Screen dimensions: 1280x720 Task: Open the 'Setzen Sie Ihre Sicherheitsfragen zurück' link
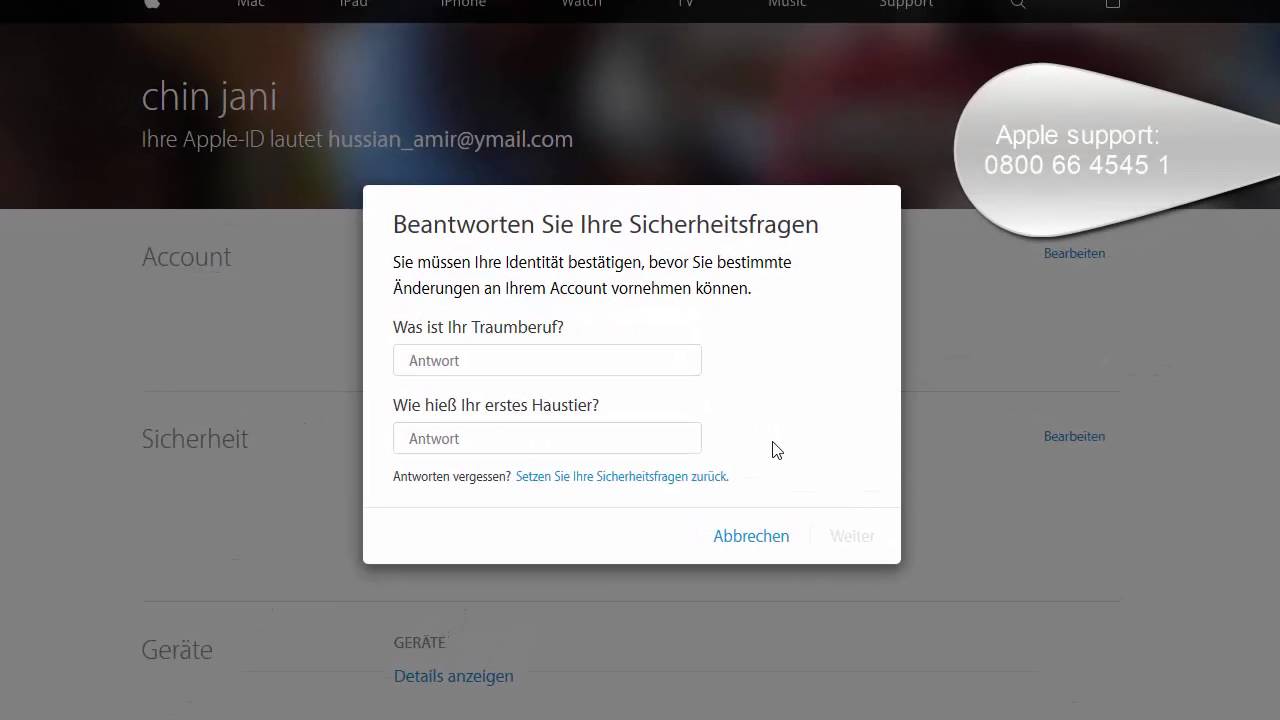pos(622,477)
